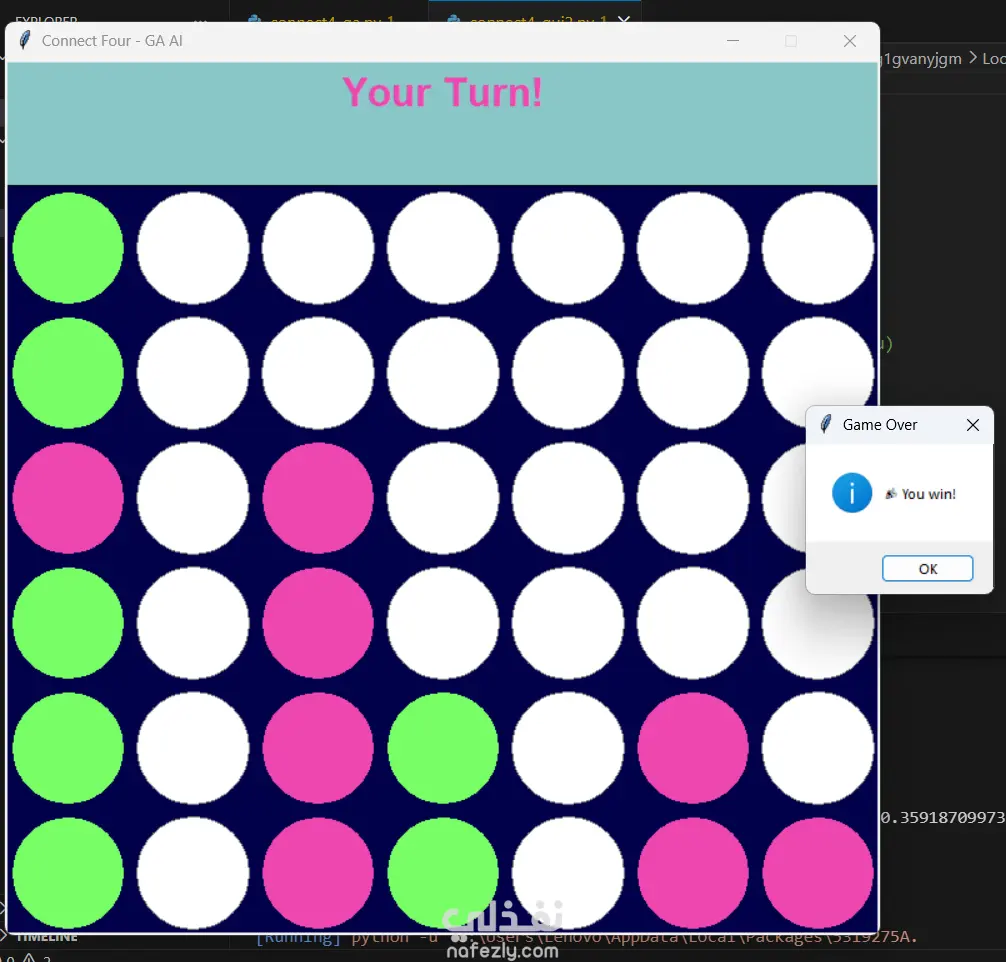Screen dimensions: 1006x962
Task: Click the pink disc in third column, bottom row
Action: click(x=318, y=873)
